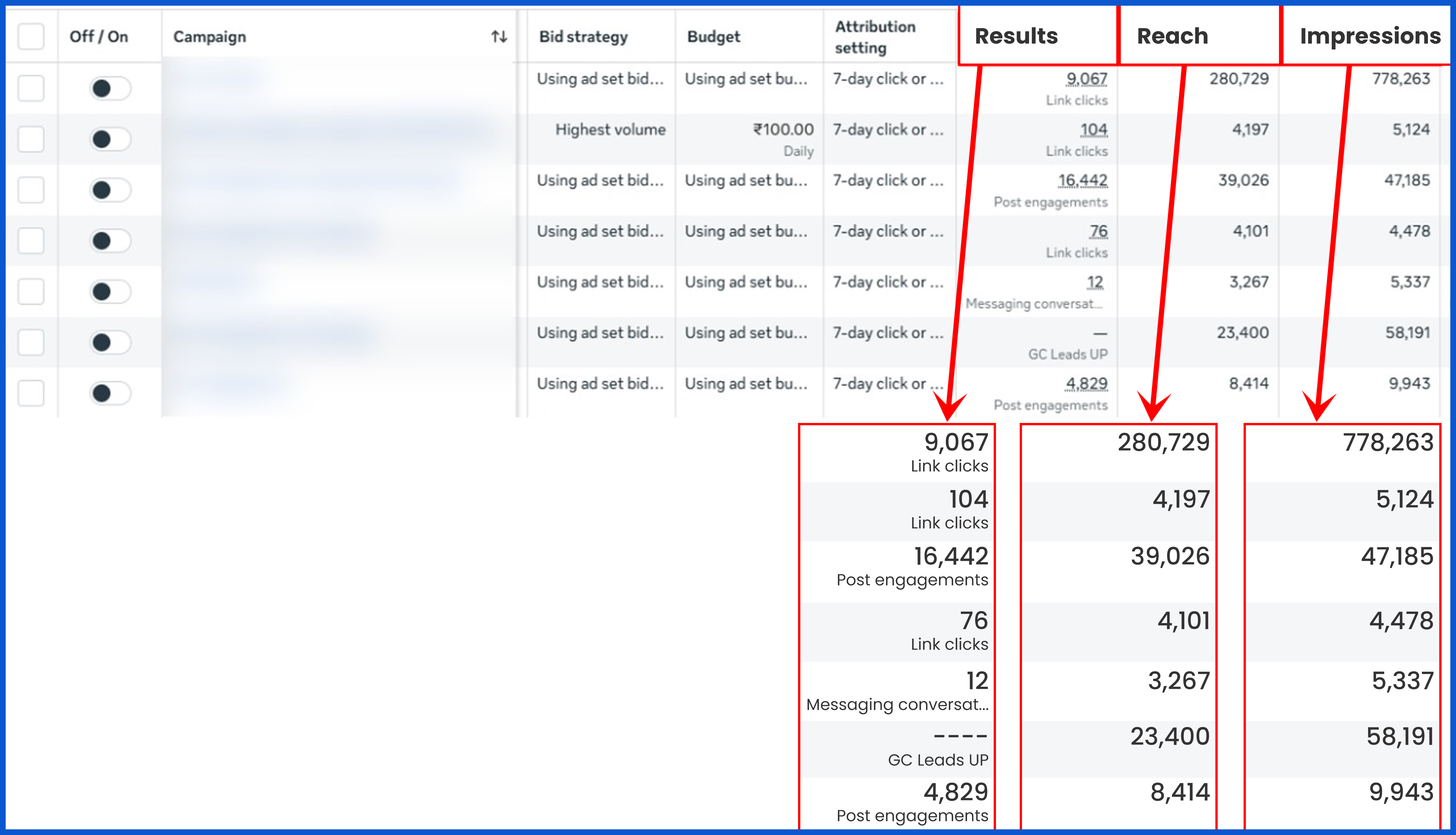
Task: Click the 104 link clicks result
Action: (x=1093, y=130)
